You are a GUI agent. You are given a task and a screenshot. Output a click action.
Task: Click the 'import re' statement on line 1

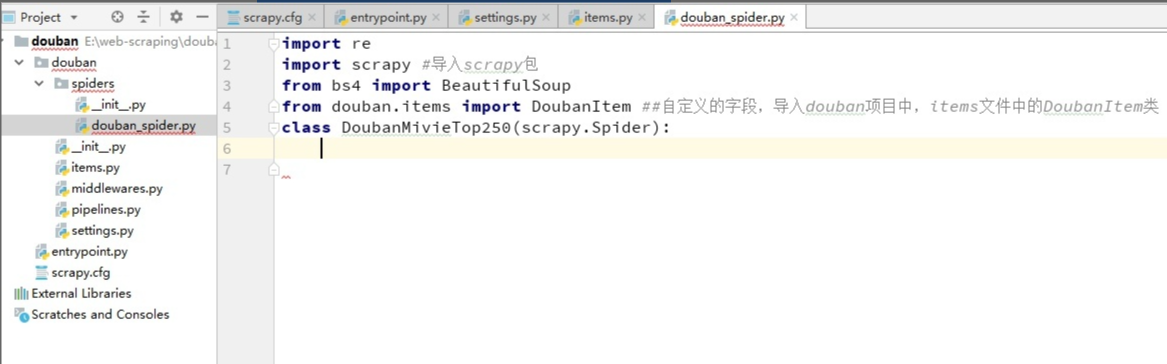pyautogui.click(x=326, y=44)
